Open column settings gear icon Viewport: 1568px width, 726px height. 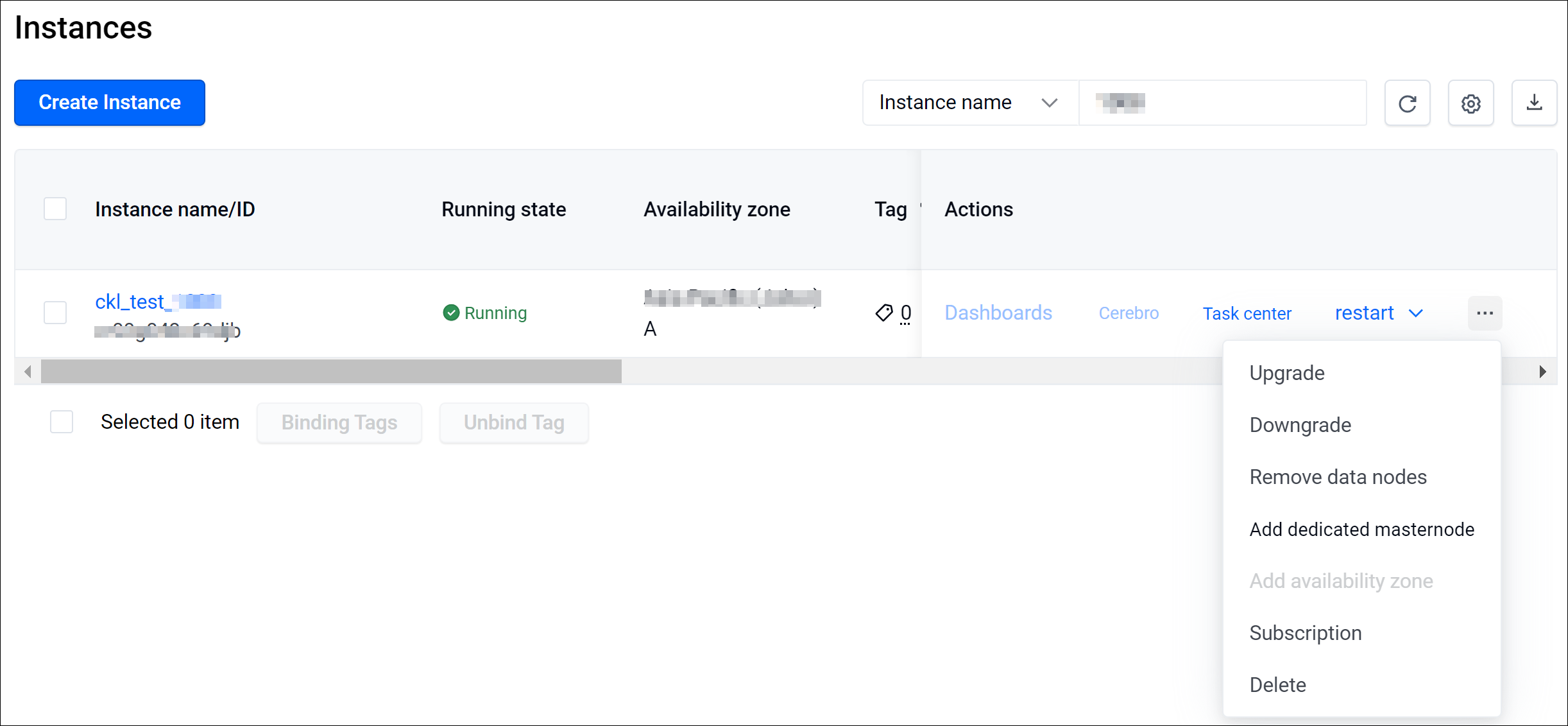1470,103
